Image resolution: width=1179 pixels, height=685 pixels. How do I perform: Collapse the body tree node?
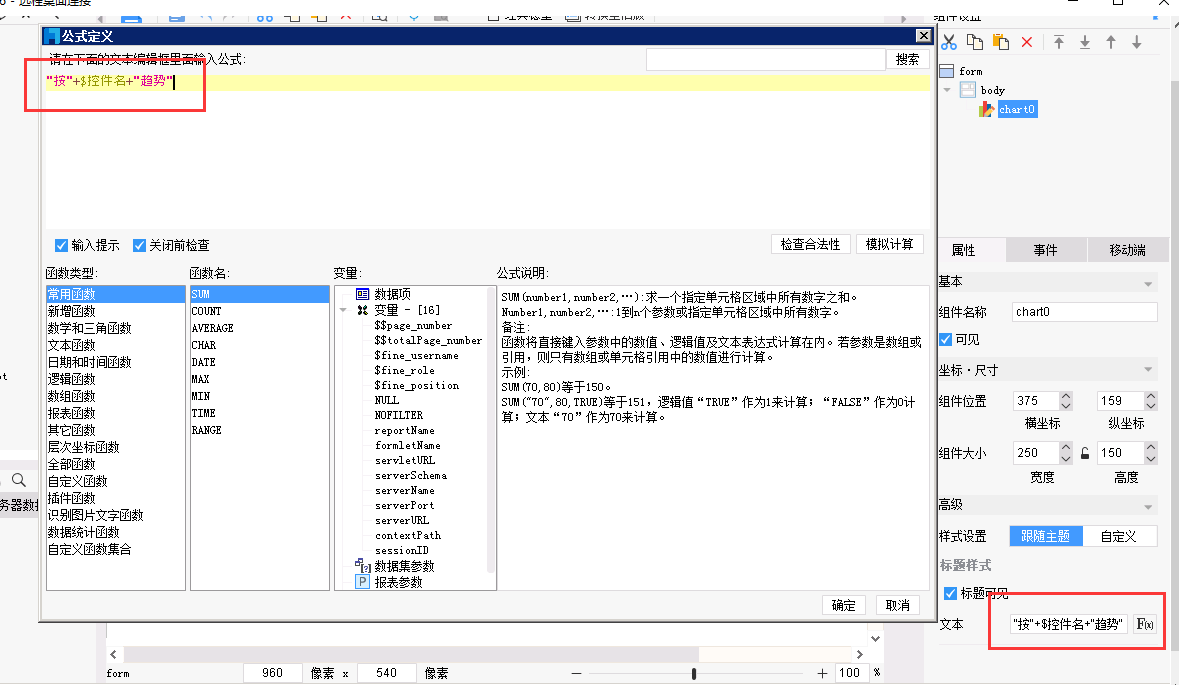pyautogui.click(x=947, y=90)
